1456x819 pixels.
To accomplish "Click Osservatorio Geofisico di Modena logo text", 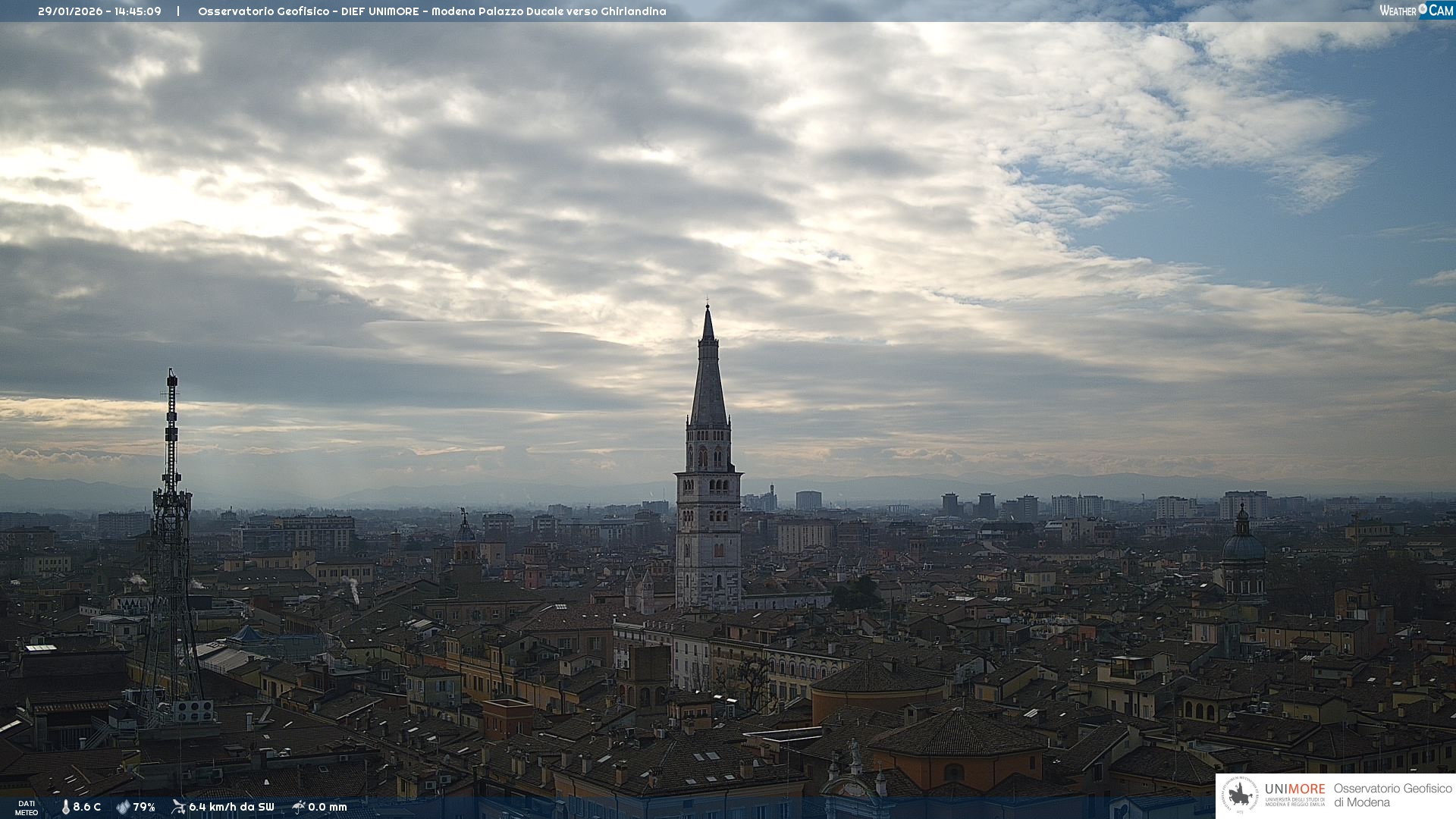I will (1392, 795).
